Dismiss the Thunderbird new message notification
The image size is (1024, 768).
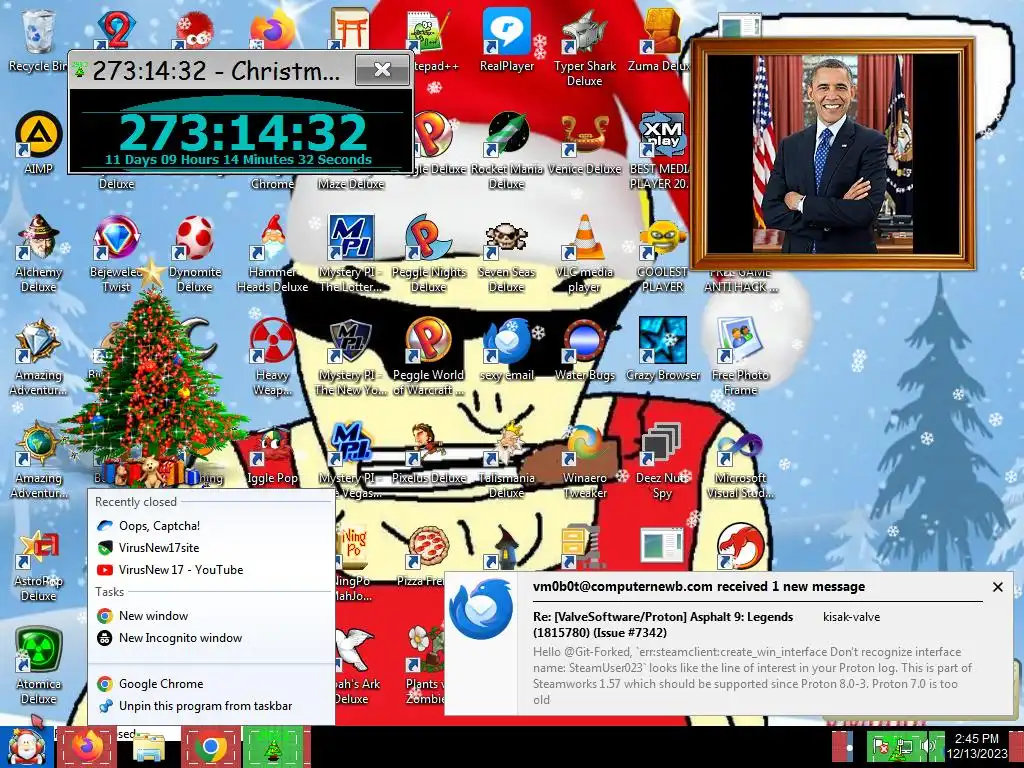click(997, 587)
